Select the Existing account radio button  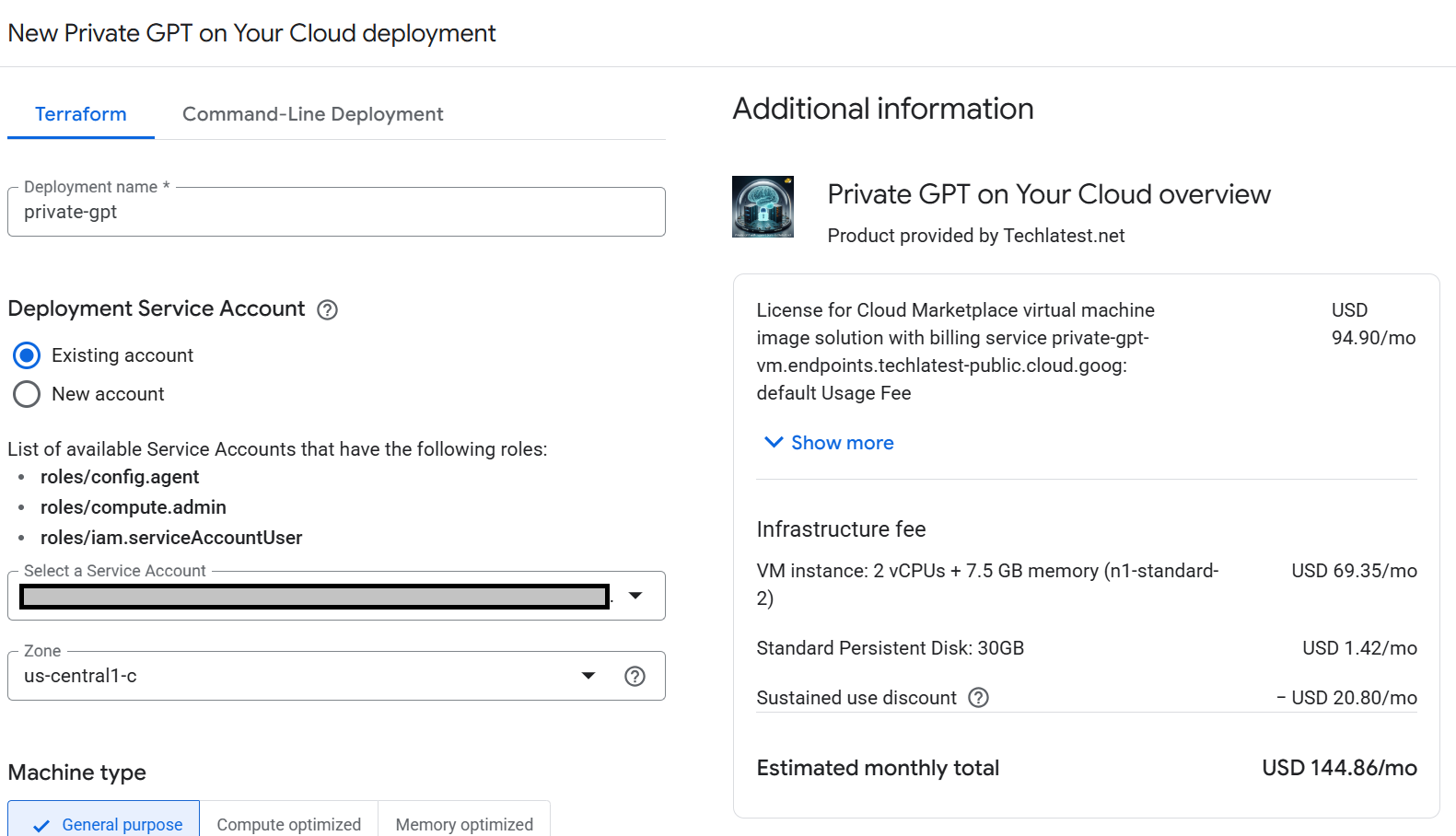(27, 355)
